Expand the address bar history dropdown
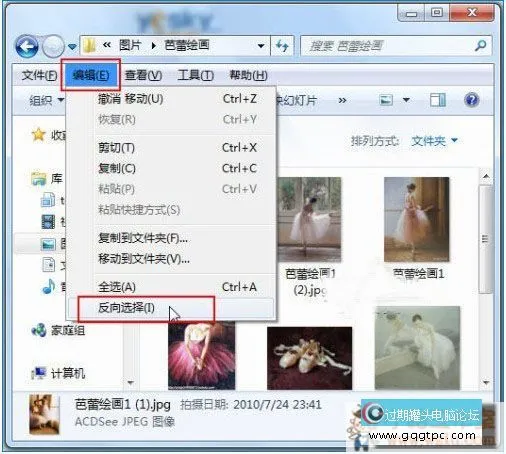 261,46
